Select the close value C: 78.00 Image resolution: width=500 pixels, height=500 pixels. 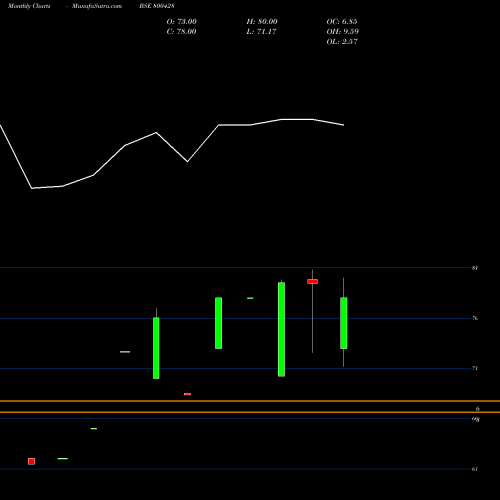tap(181, 32)
